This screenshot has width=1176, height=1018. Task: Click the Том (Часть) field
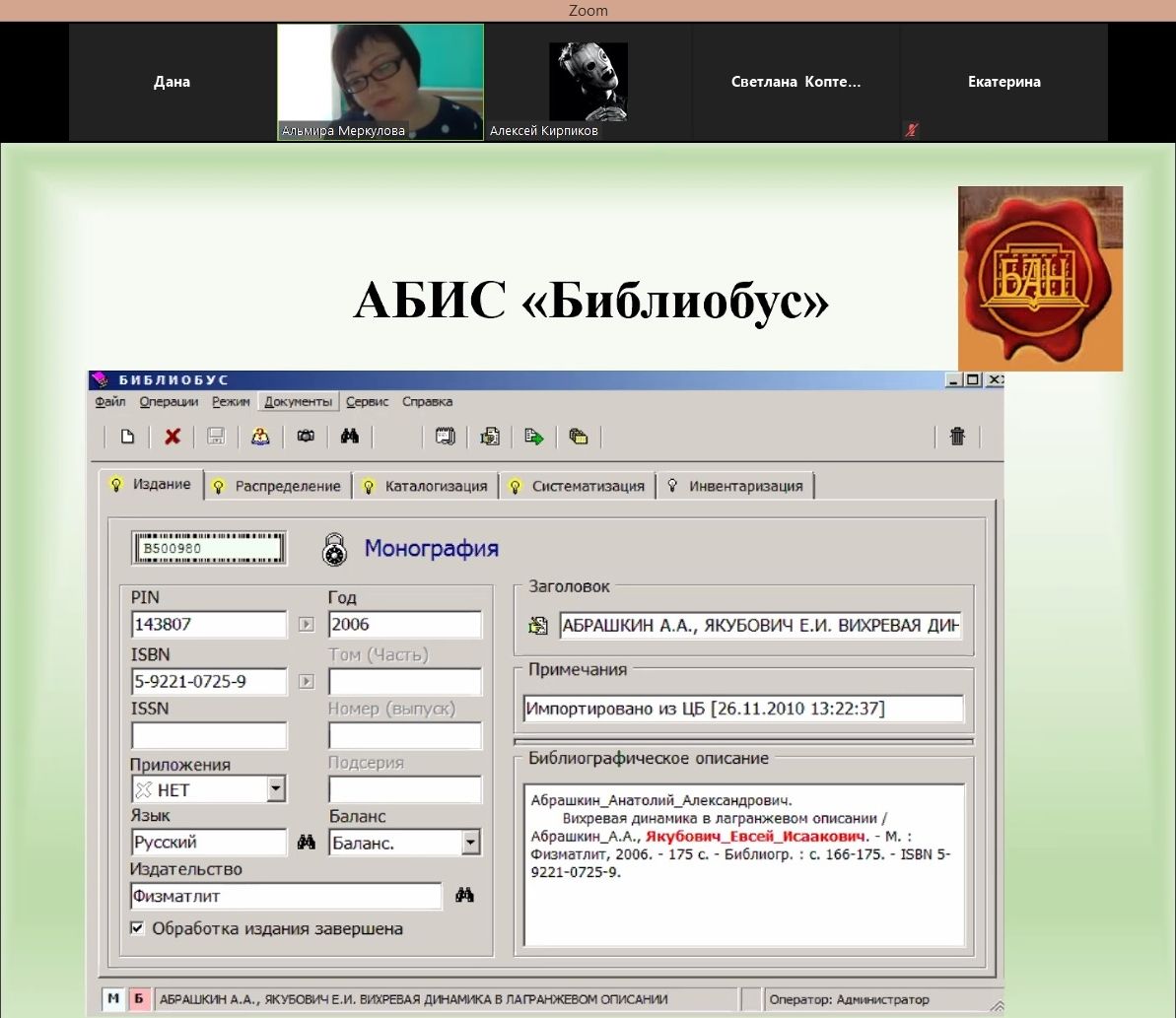pos(405,681)
